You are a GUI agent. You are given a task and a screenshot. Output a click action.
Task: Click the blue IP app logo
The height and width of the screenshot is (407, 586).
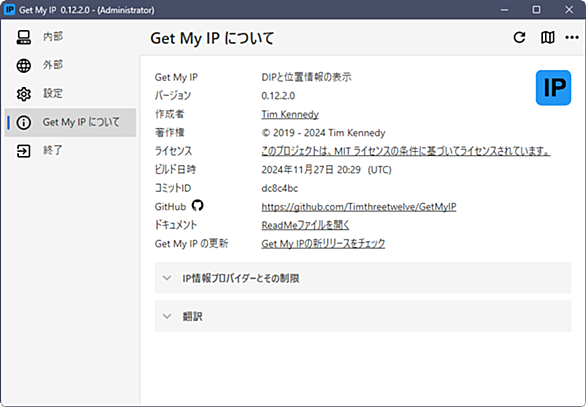pyautogui.click(x=553, y=88)
